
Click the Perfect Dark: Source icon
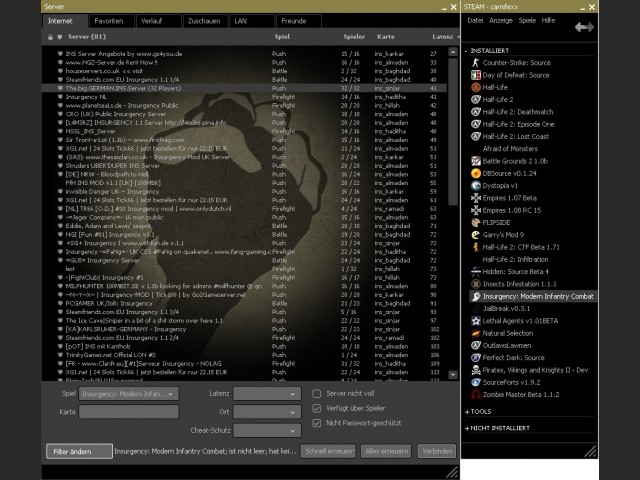click(476, 358)
